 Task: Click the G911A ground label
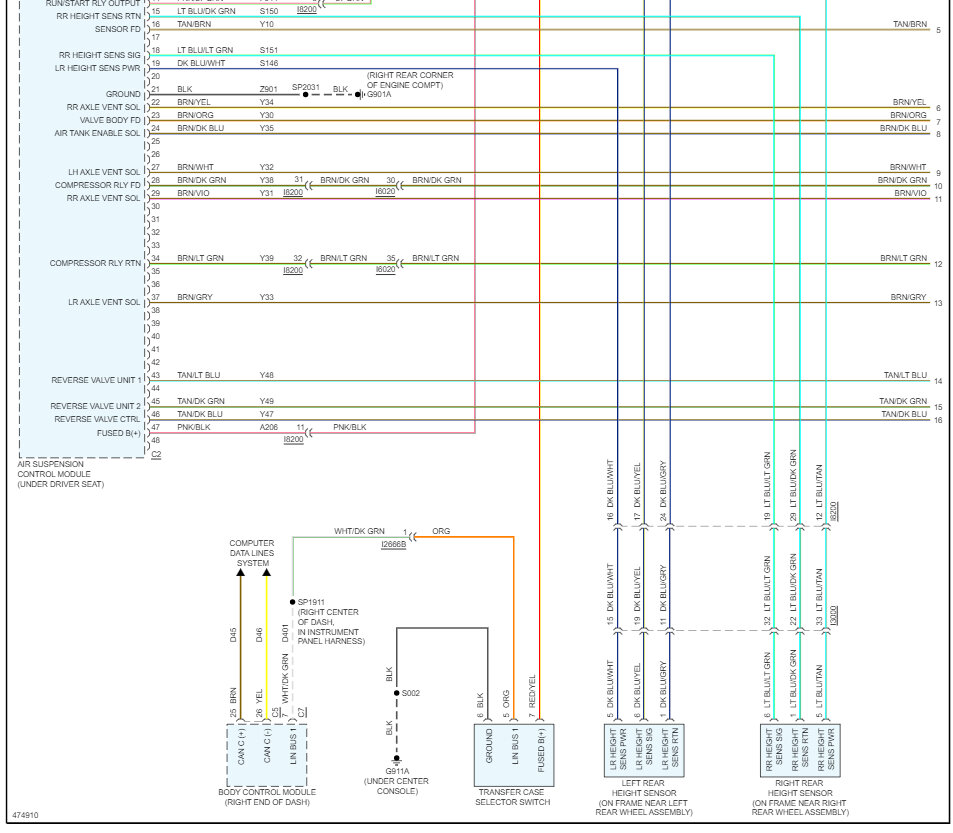(x=397, y=771)
